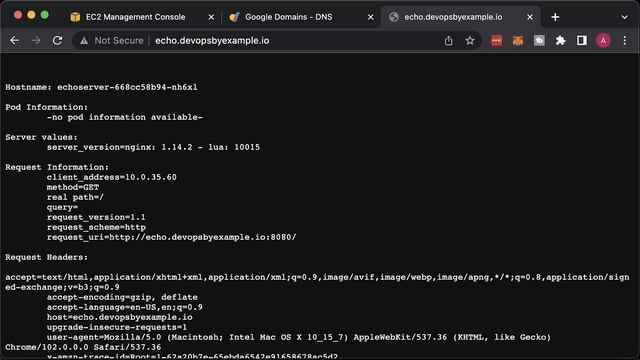Click the Not Secure warning indicator
The image size is (640, 360).
tap(112, 40)
